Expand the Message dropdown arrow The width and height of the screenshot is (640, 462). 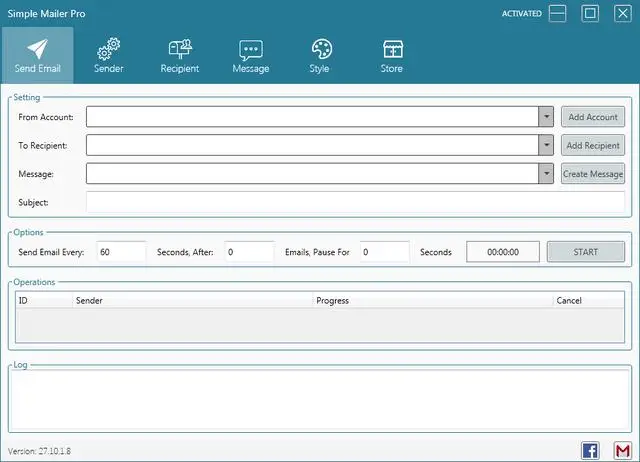click(x=546, y=174)
